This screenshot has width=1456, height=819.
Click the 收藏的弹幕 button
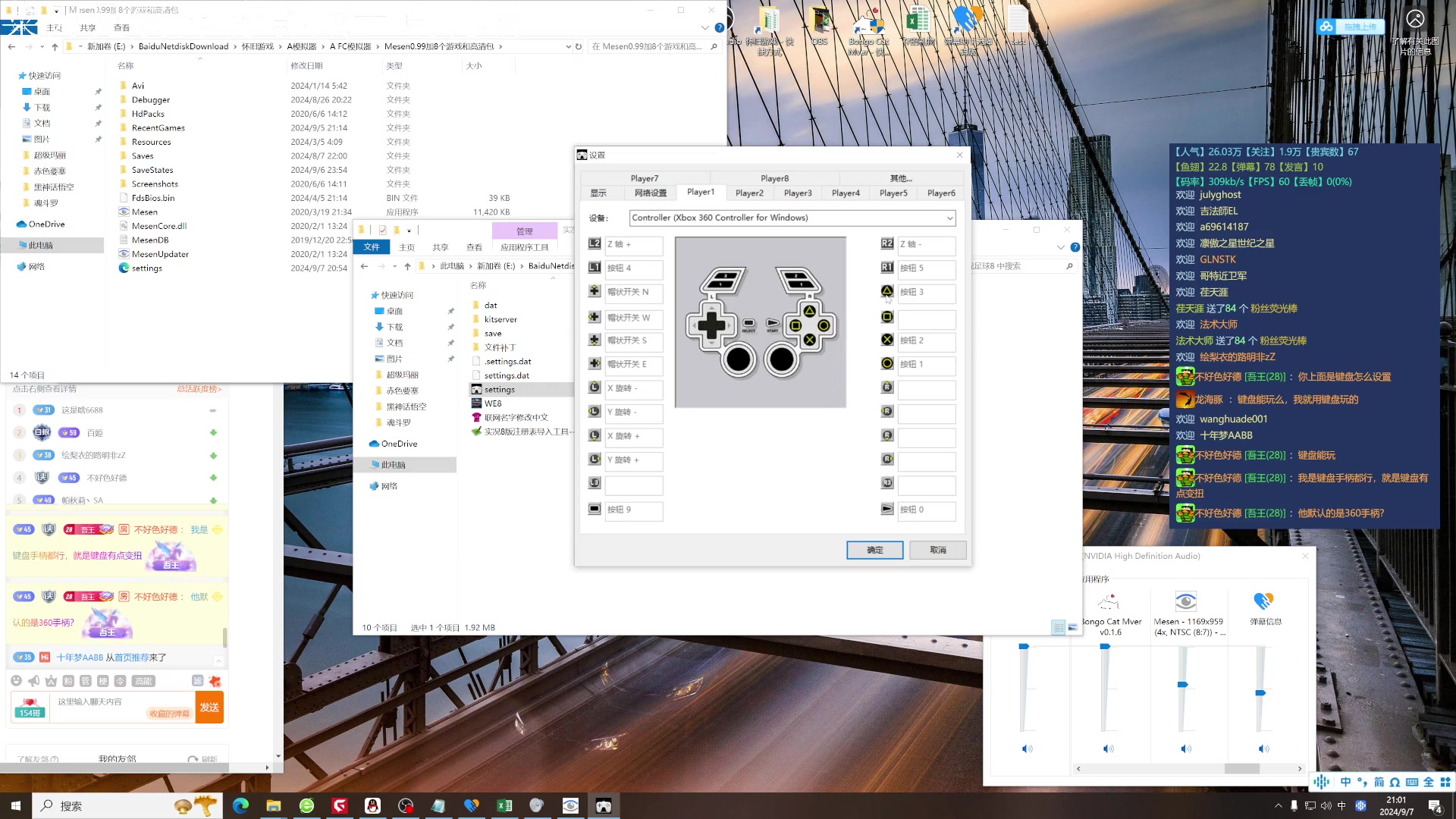(x=170, y=714)
